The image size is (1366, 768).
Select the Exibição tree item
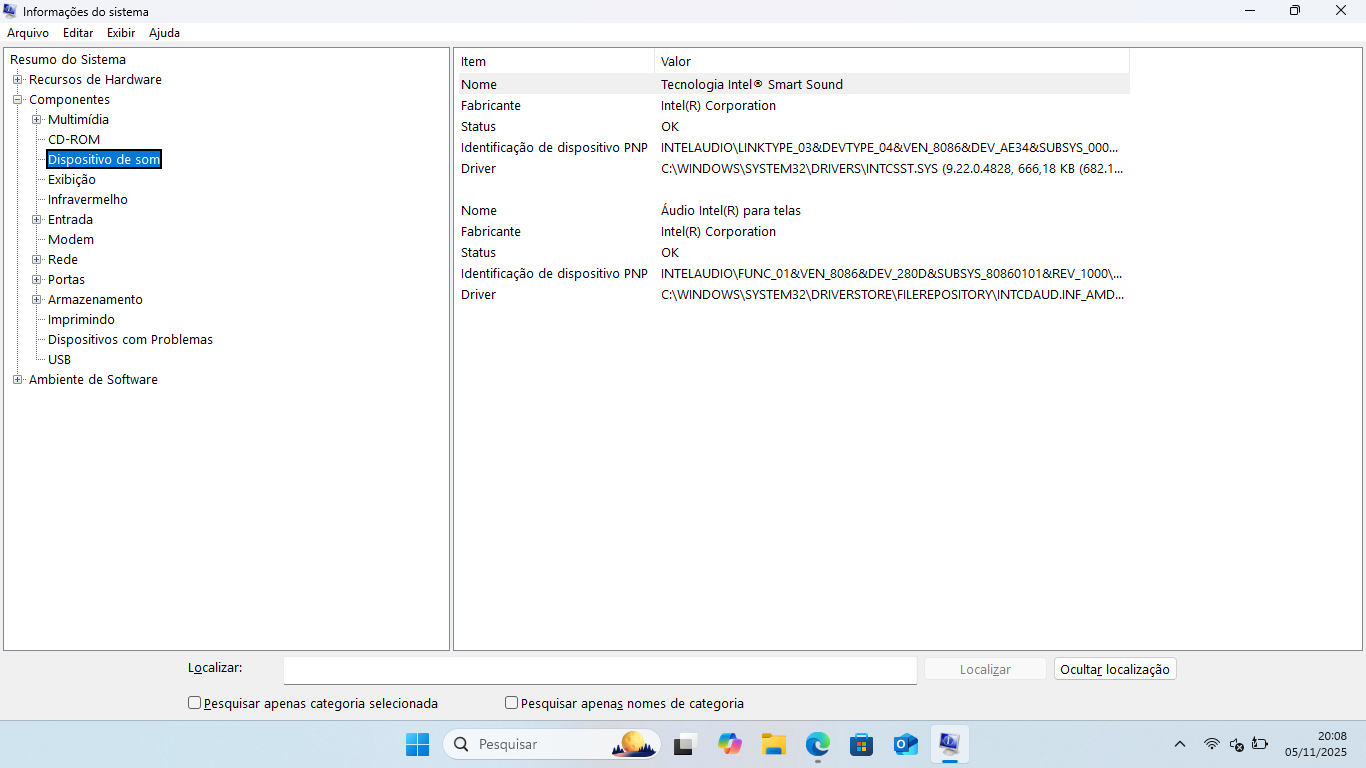[72, 180]
